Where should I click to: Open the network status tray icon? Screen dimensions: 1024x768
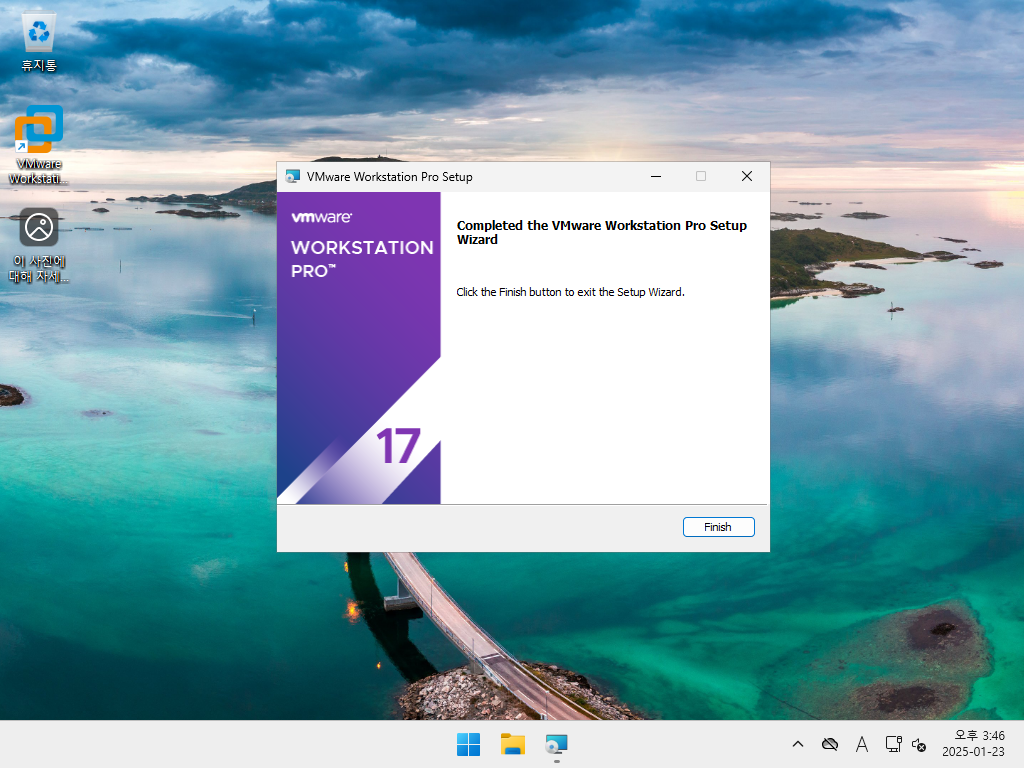click(x=893, y=744)
